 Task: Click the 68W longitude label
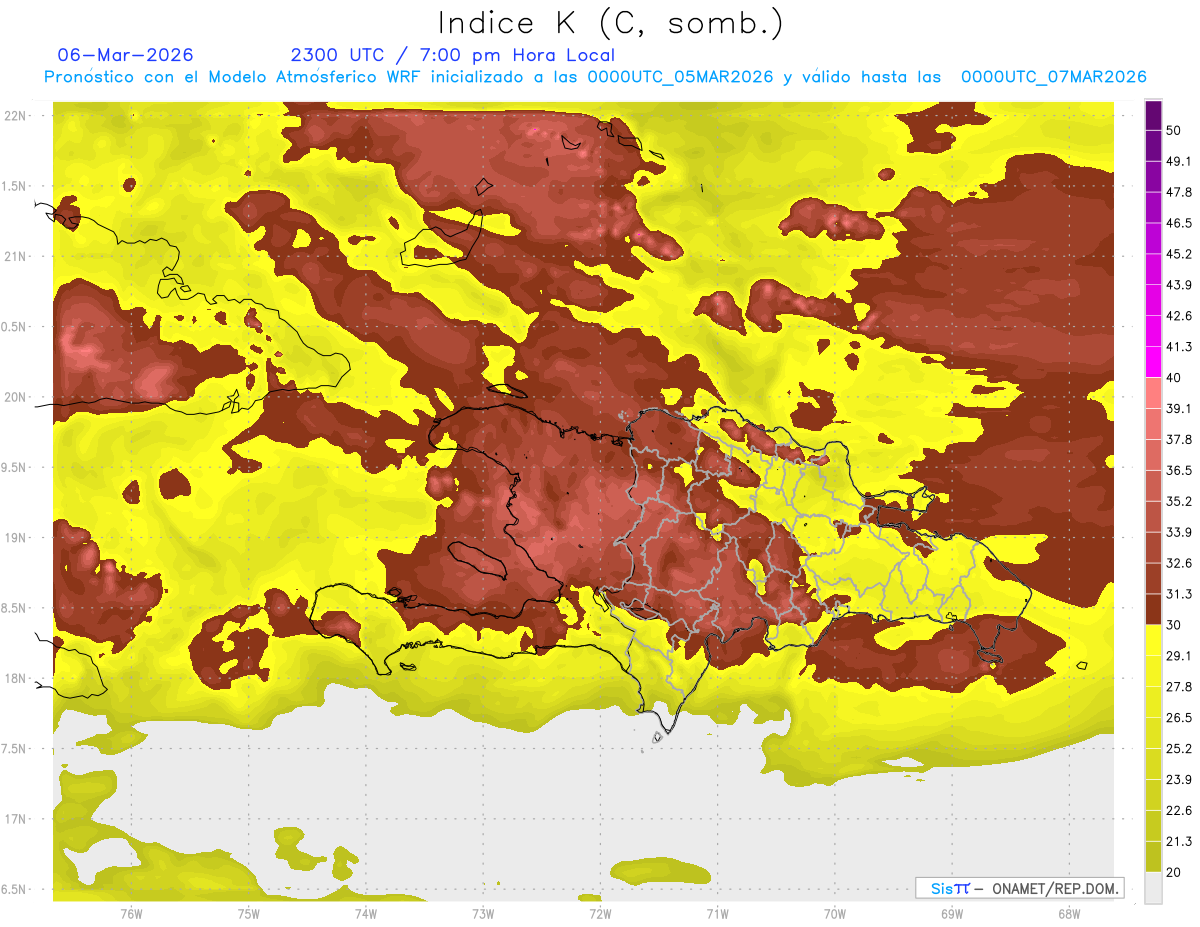click(x=1069, y=914)
